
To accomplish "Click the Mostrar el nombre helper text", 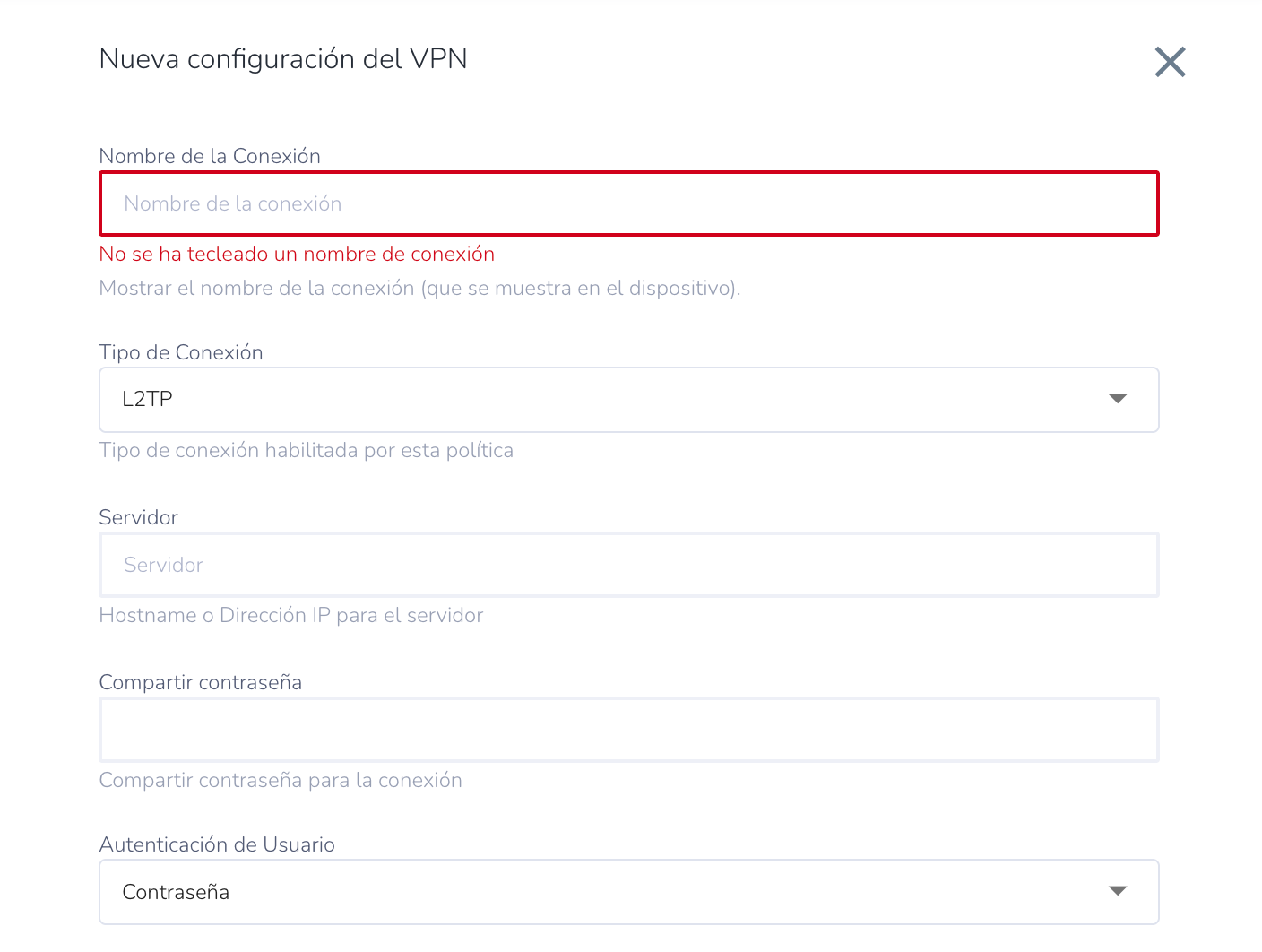I will (x=419, y=288).
